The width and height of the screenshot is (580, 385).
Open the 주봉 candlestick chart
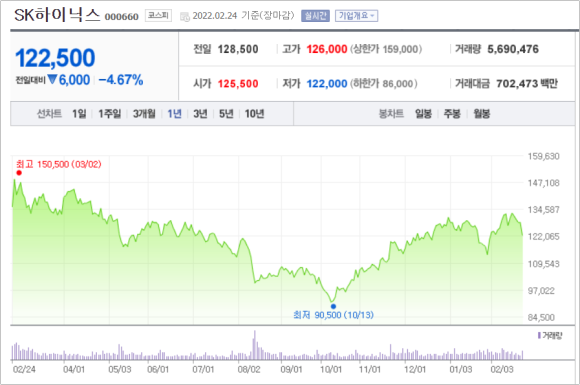452,114
